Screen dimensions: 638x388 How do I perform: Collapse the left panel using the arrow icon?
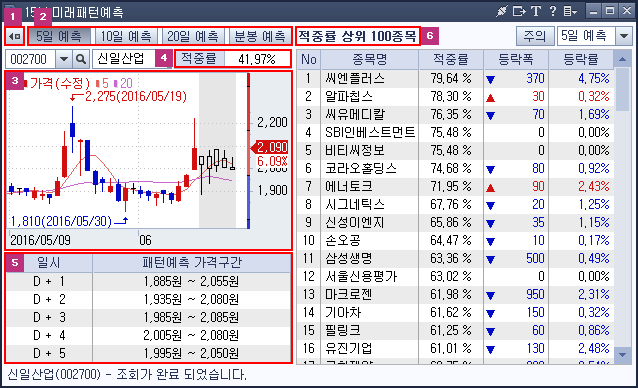pyautogui.click(x=15, y=37)
